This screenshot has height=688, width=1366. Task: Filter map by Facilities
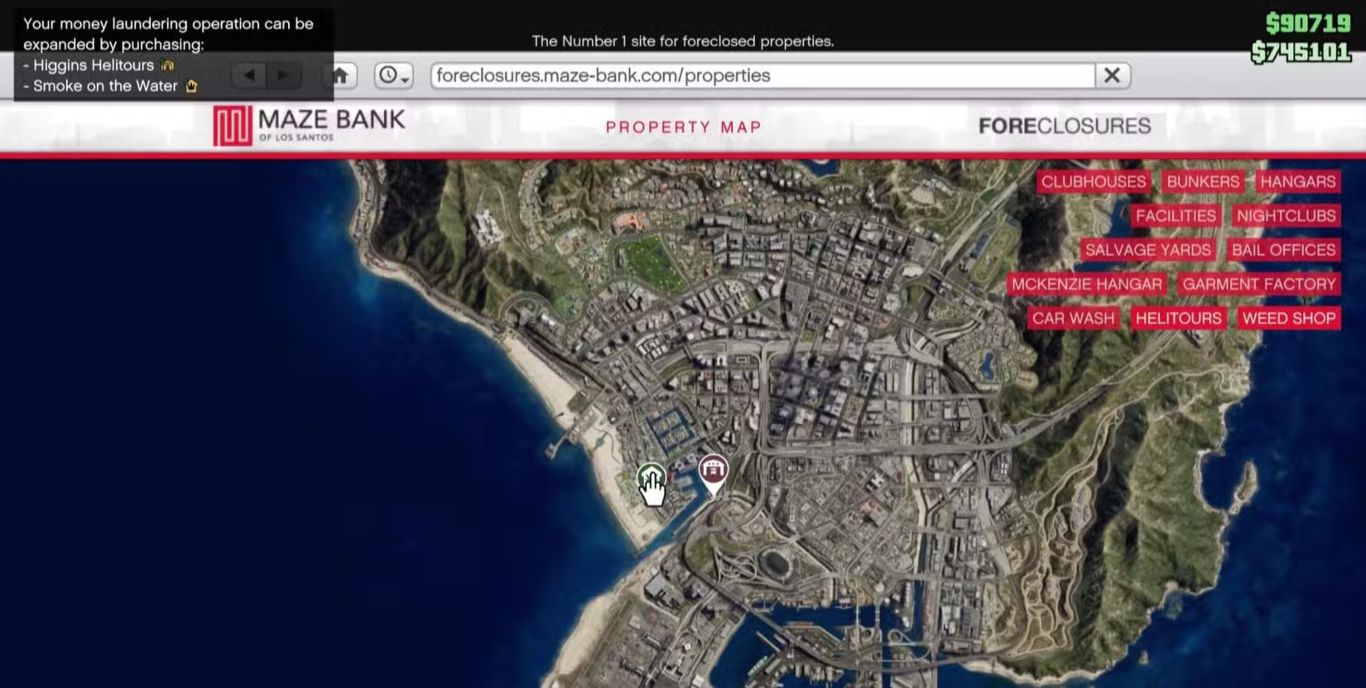pos(1176,216)
